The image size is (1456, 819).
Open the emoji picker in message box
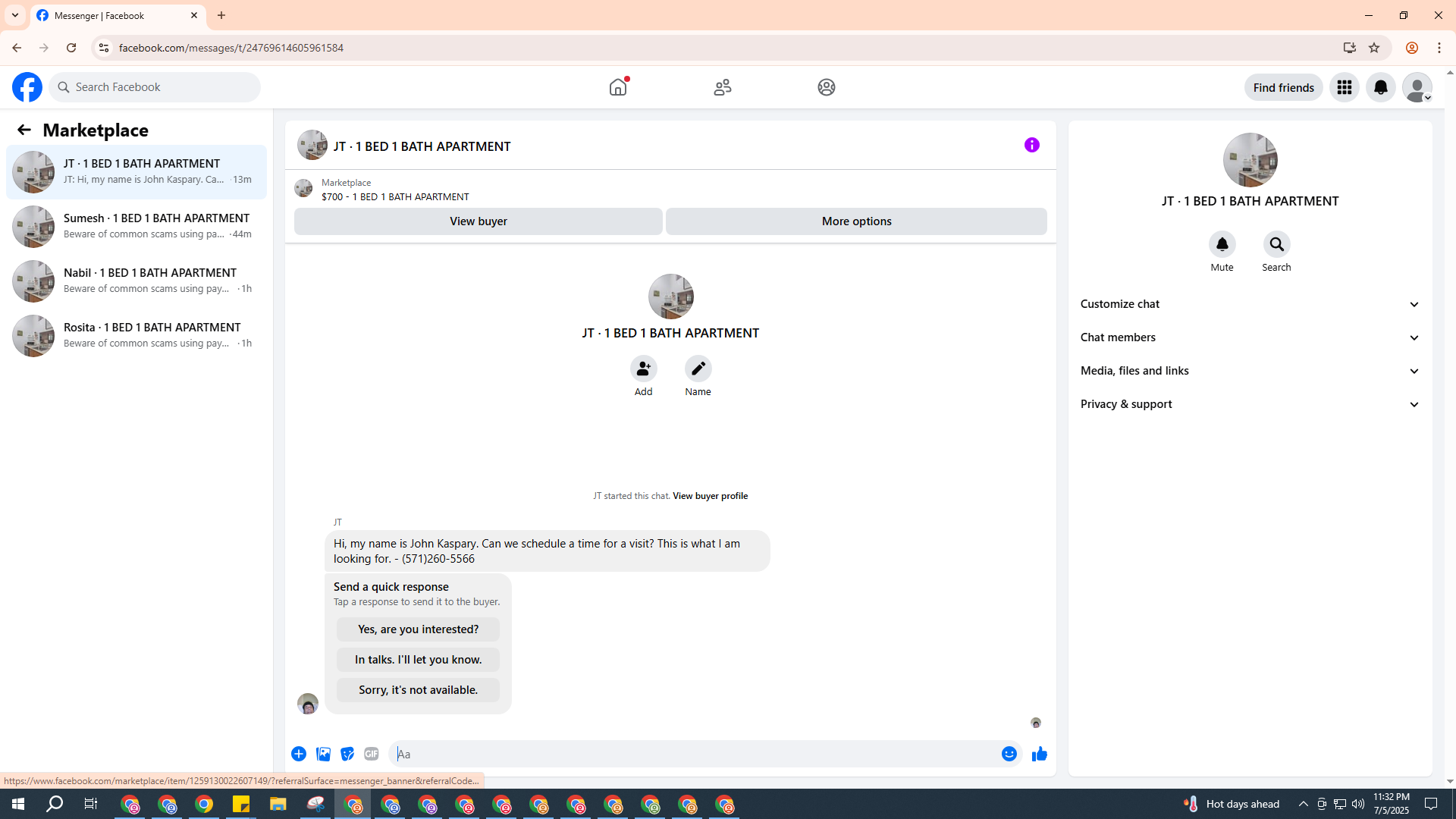1009,754
